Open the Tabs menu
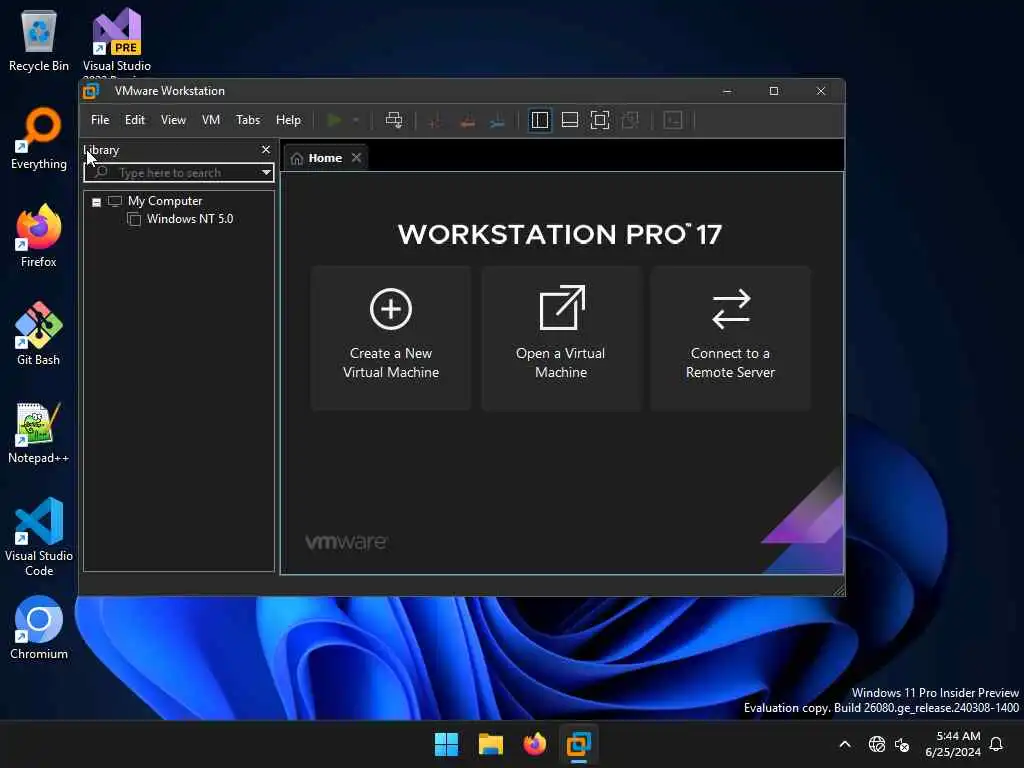Screen dimensions: 1024x768 point(248,120)
